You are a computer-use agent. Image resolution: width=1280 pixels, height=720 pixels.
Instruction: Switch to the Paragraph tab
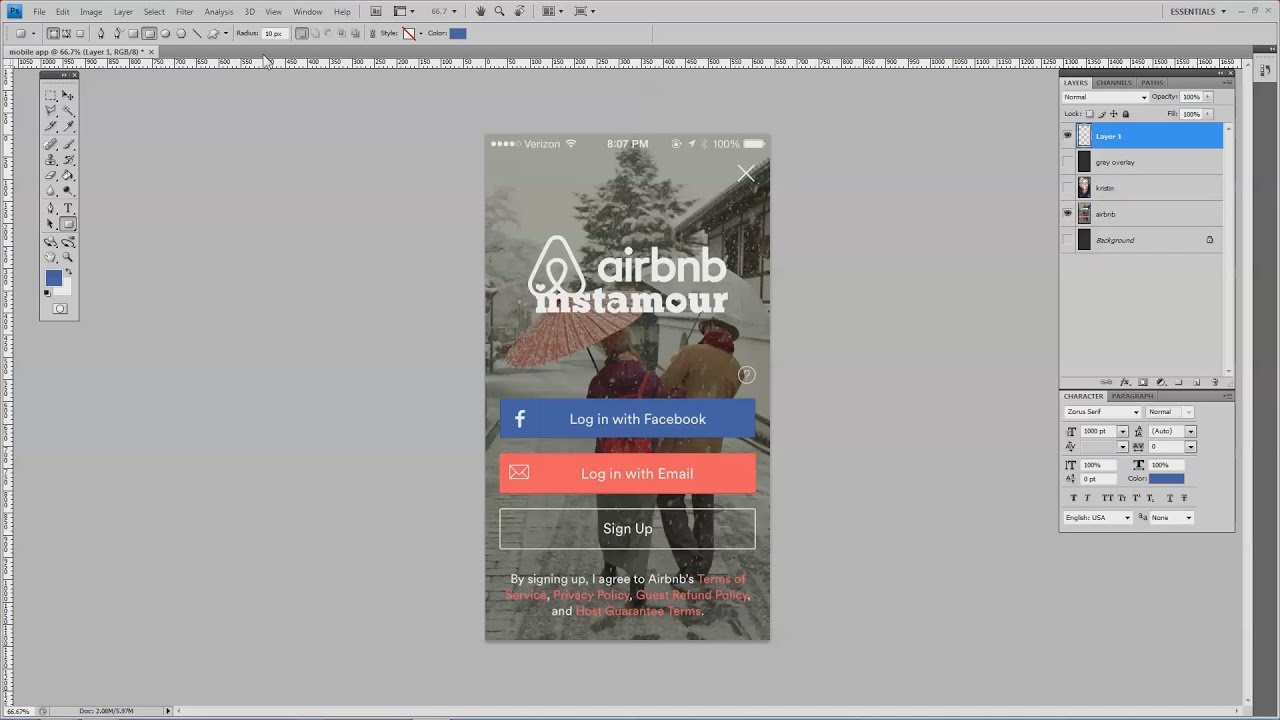pos(1132,396)
